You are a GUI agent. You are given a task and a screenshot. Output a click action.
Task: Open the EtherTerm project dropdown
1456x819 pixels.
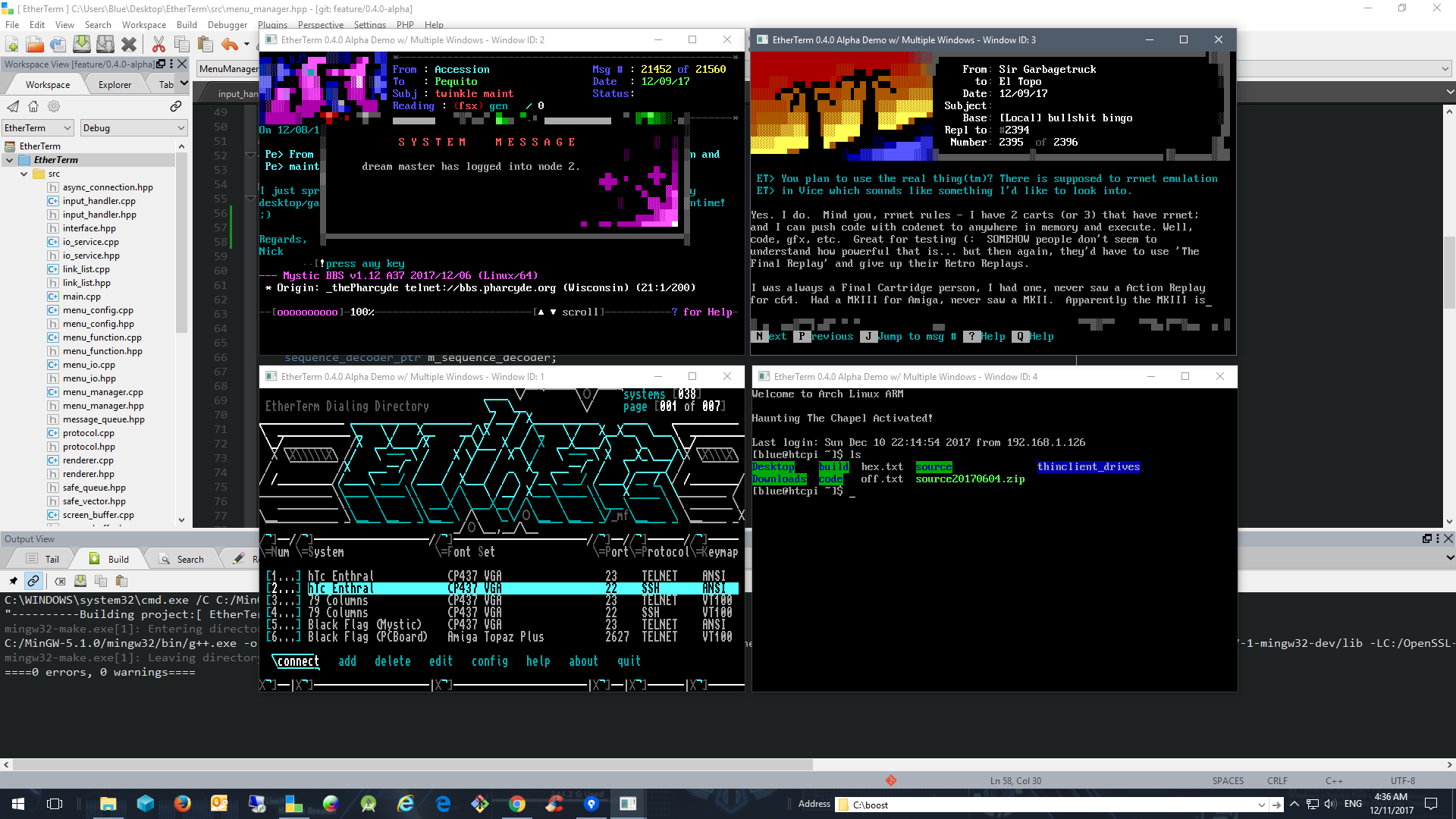(37, 128)
